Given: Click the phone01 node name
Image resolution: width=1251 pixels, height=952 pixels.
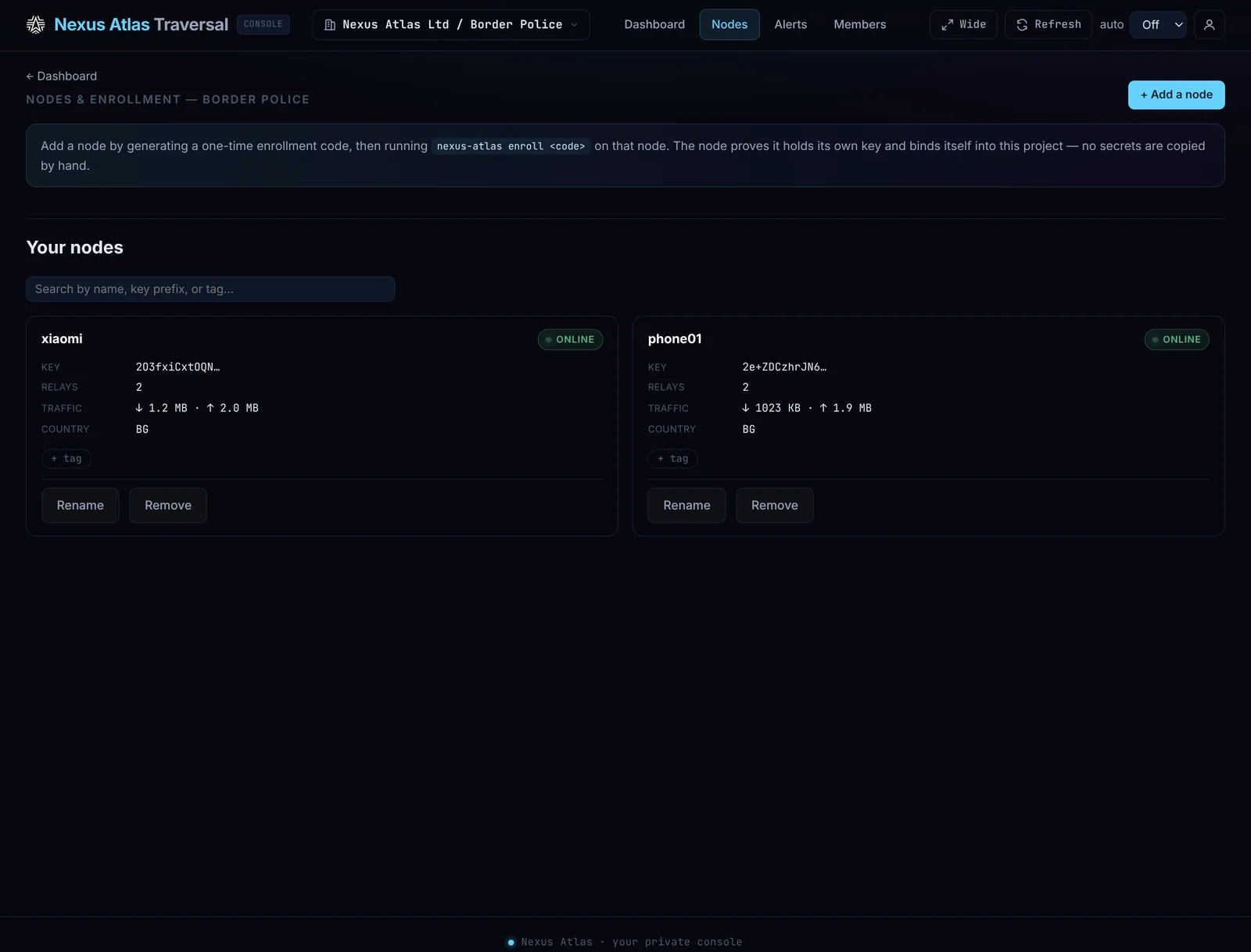Looking at the screenshot, I should (x=675, y=339).
